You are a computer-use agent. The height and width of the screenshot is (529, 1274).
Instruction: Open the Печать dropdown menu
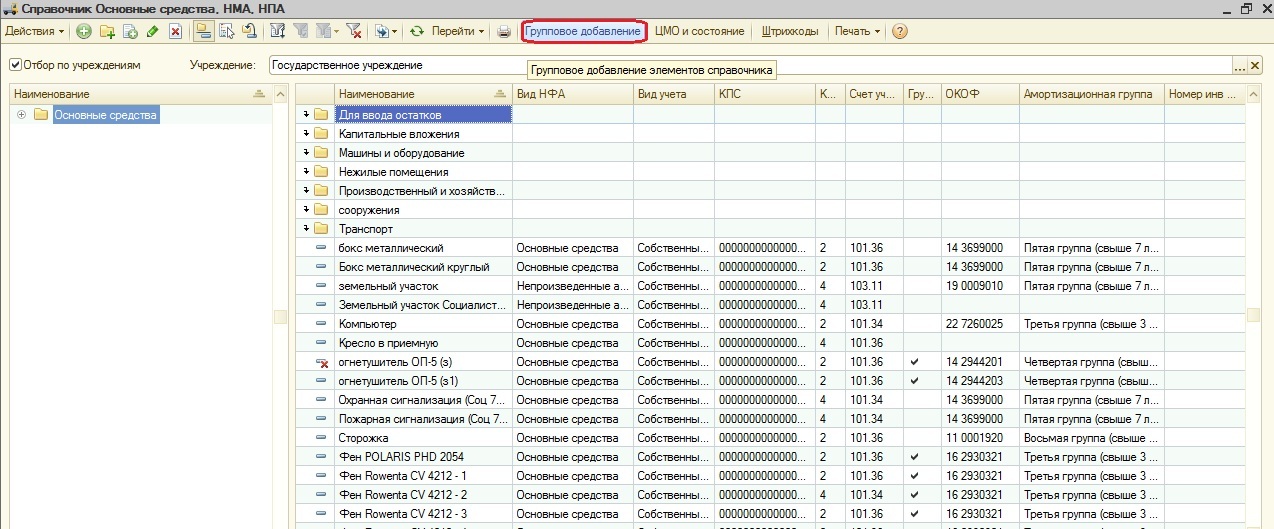(857, 31)
